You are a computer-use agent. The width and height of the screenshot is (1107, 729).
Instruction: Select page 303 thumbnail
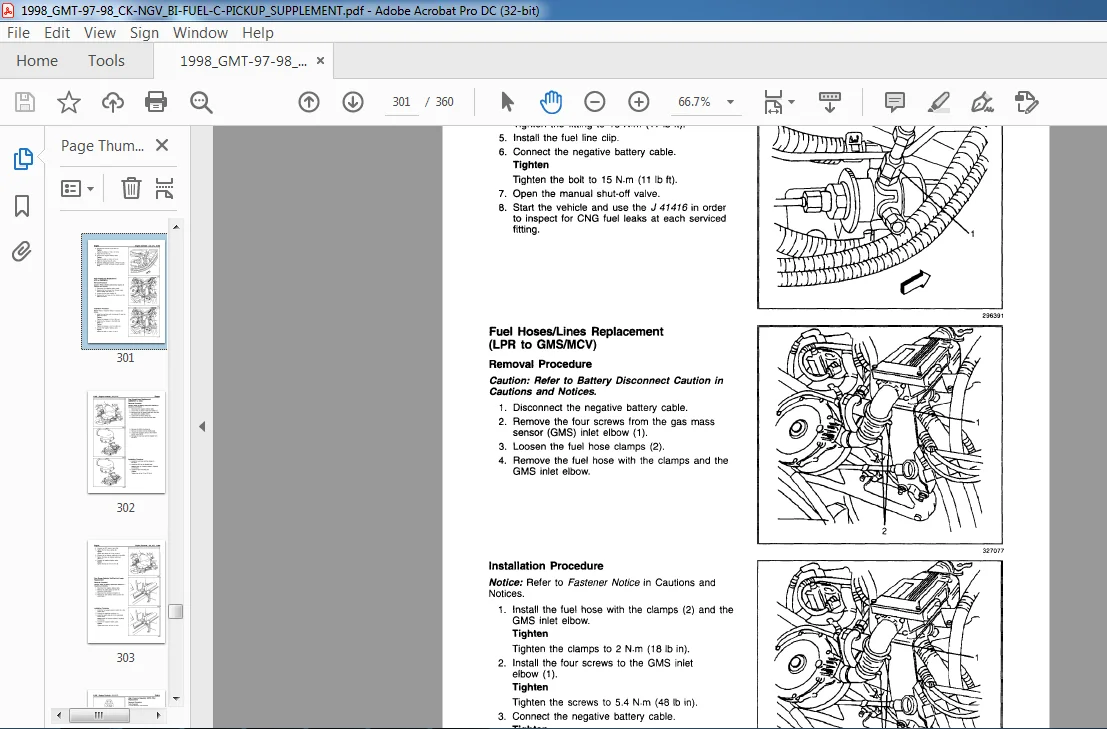[126, 591]
